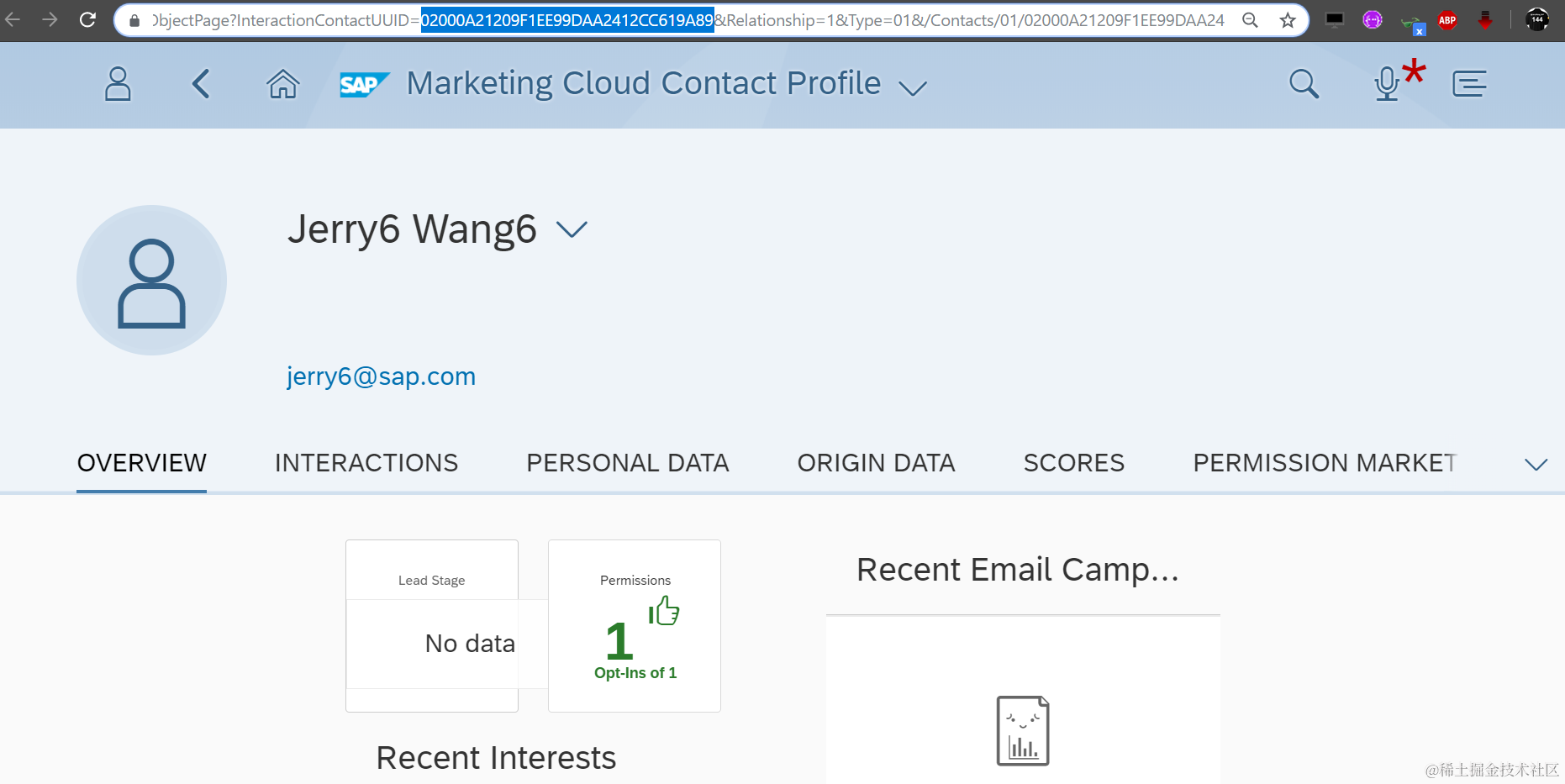
Task: Expand the Jerry6 Wang6 header chevron
Action: pos(572,229)
